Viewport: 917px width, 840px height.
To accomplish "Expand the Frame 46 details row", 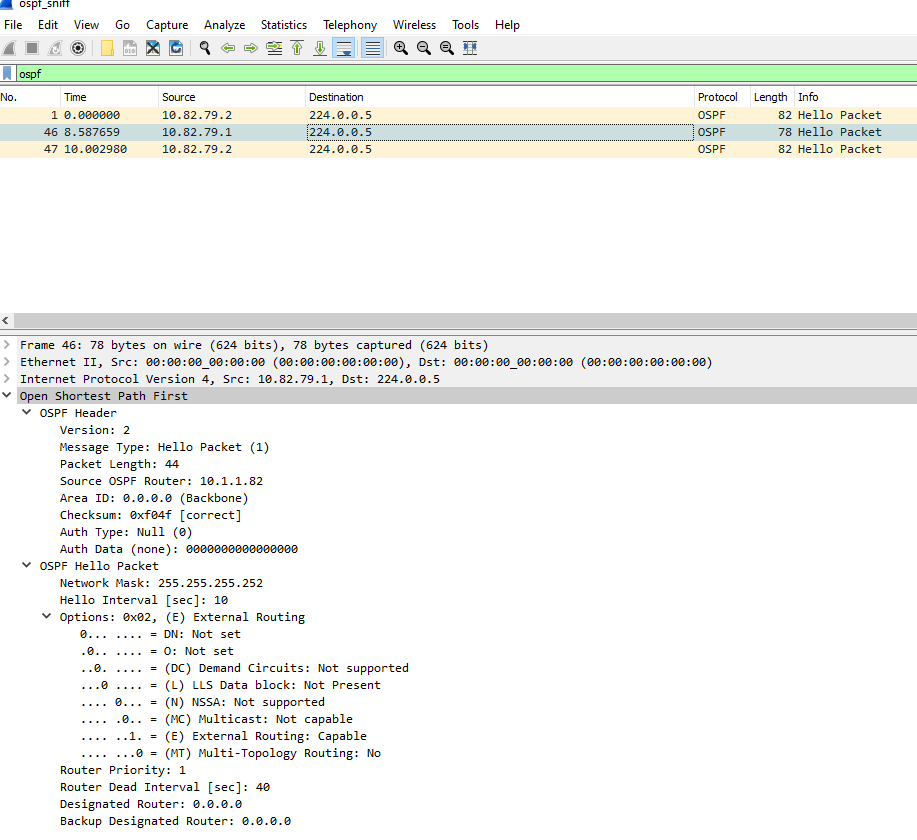I will (7, 344).
